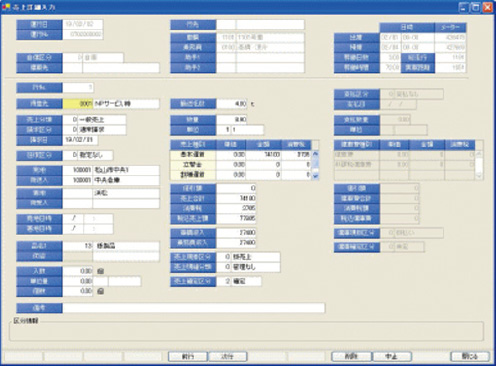Click the 個数 count field
Screen dimensions: 496x366
(x=77, y=291)
